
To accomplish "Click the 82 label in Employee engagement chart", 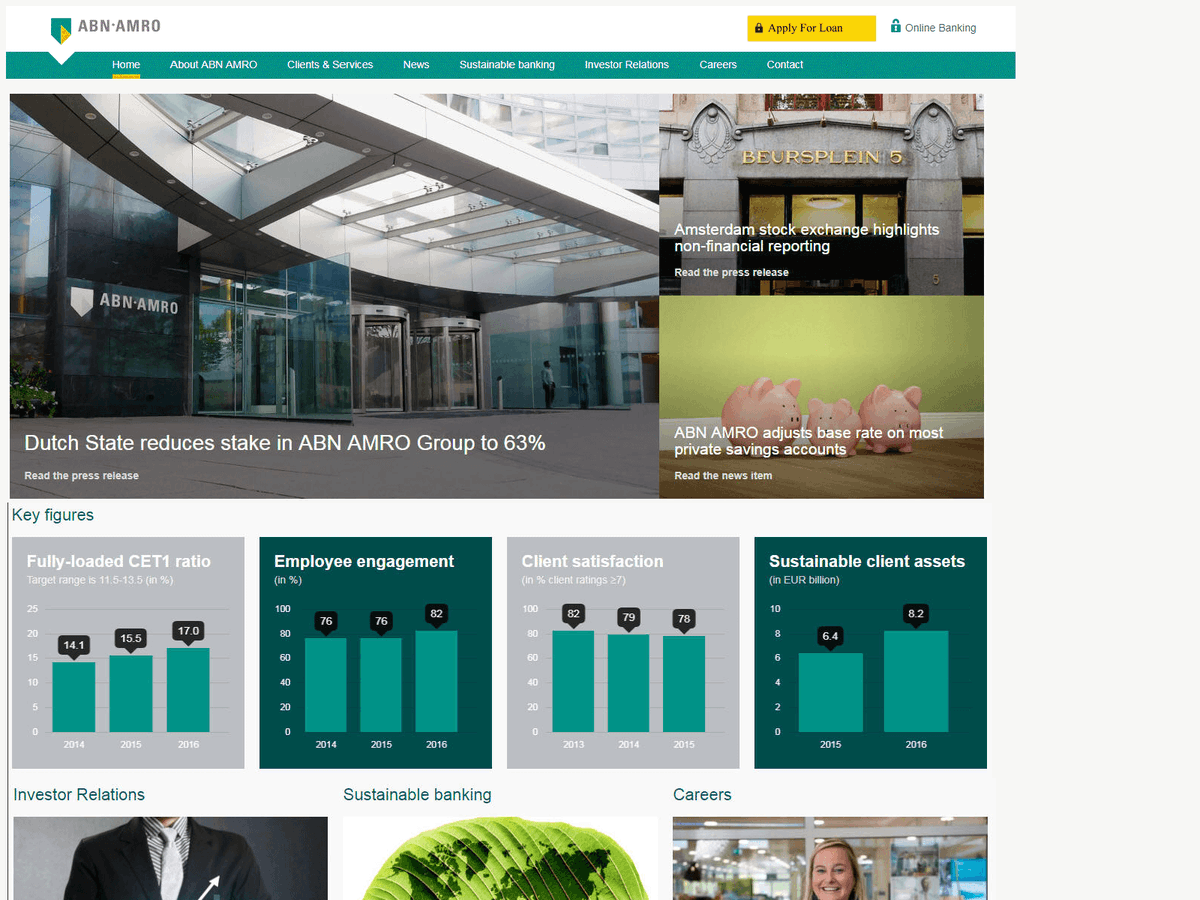I will coord(436,614).
